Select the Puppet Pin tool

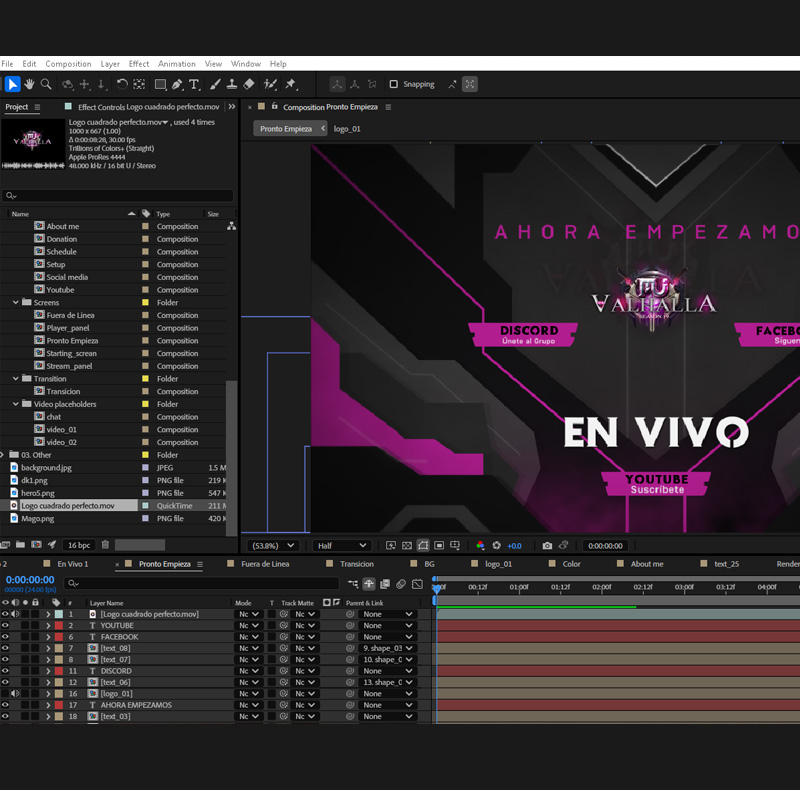click(291, 84)
